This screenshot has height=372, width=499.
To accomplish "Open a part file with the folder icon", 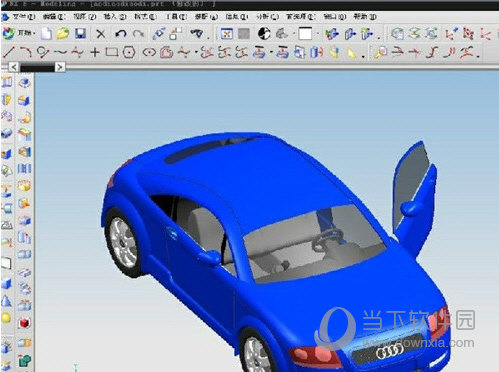I will (63, 33).
